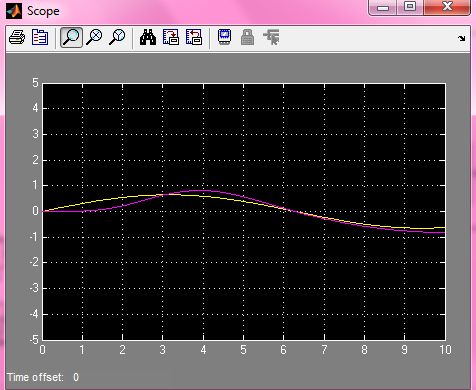Click the y-axis tick label 5

(35, 83)
